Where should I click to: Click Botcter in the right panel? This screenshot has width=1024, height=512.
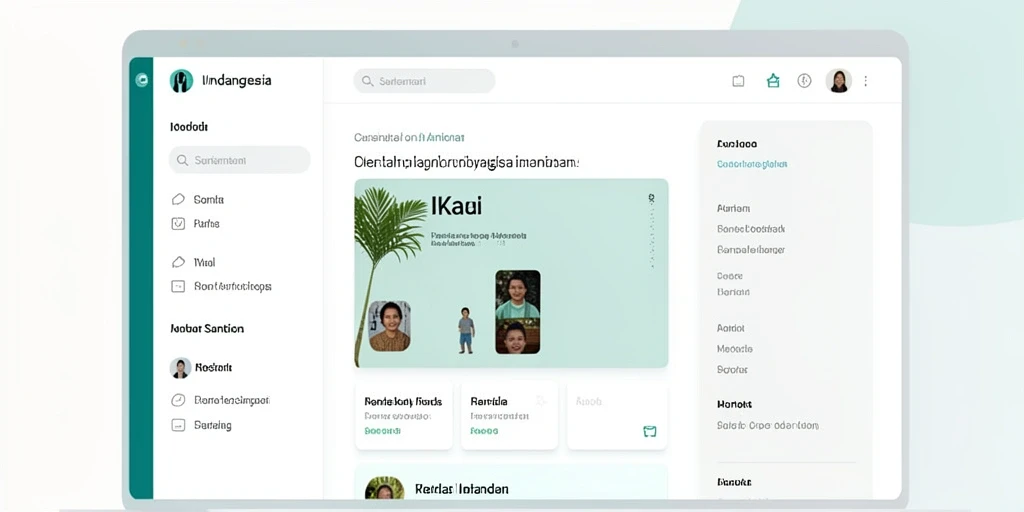tap(732, 370)
